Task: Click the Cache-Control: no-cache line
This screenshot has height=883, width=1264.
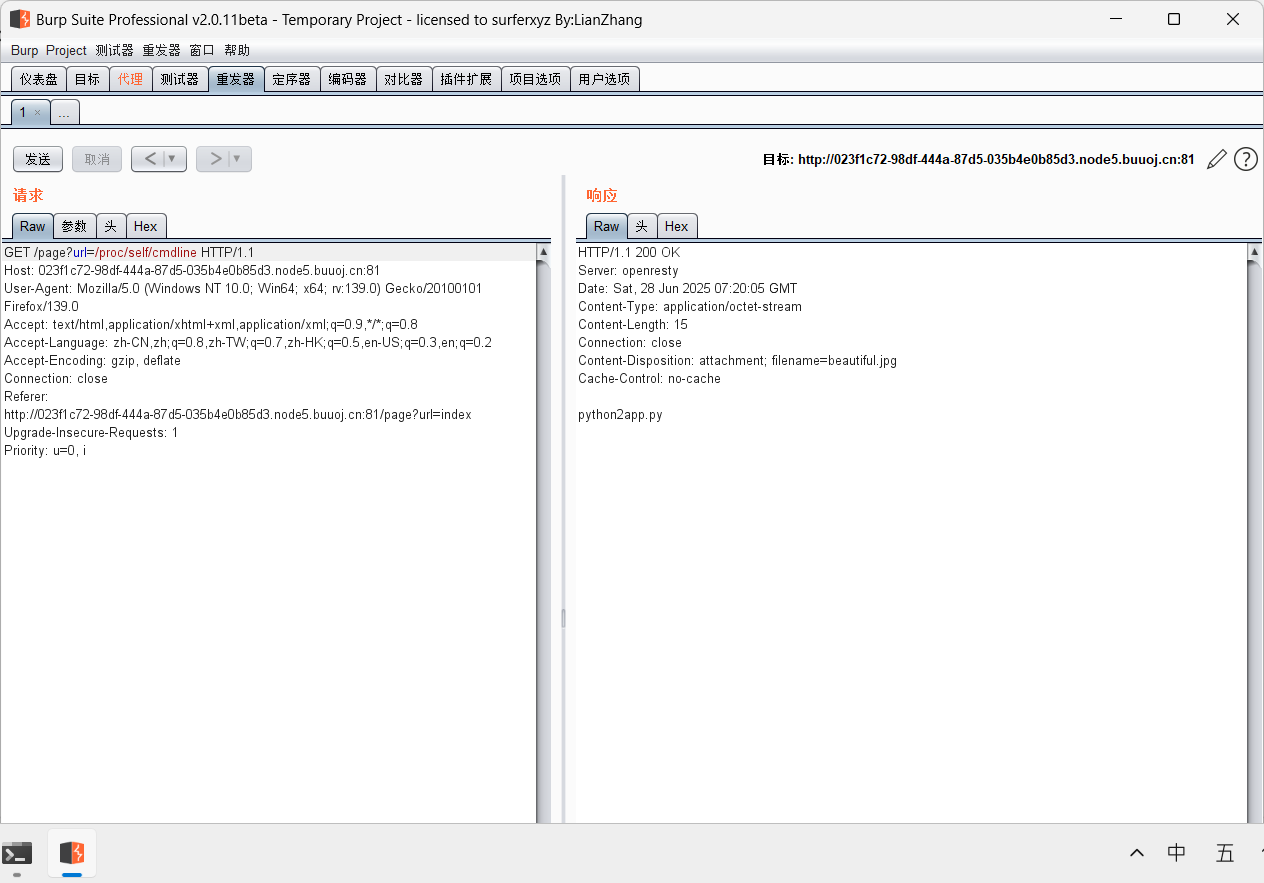Action: tap(649, 378)
